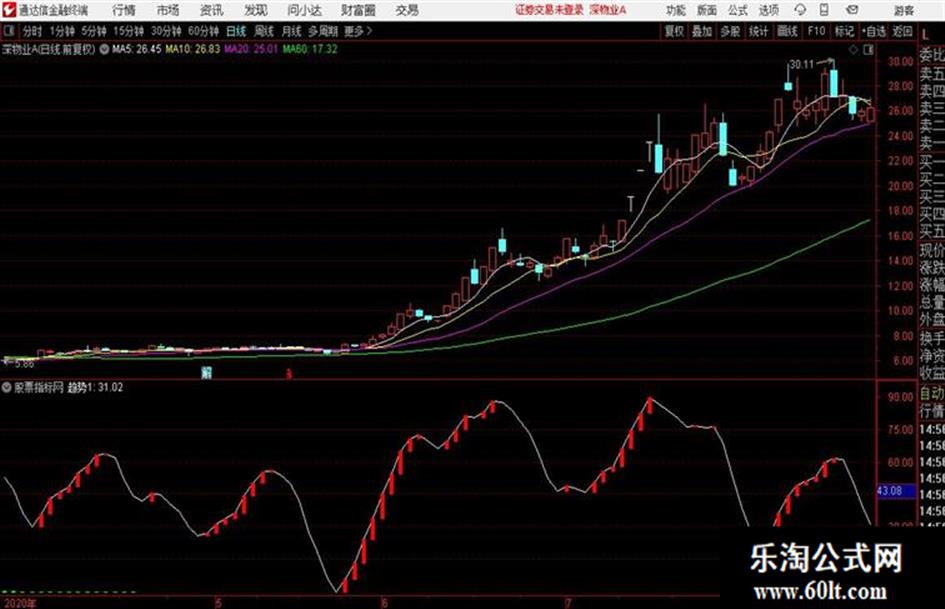Click the MA5: 26.45 label
Image resolution: width=945 pixels, height=609 pixels.
click(136, 49)
